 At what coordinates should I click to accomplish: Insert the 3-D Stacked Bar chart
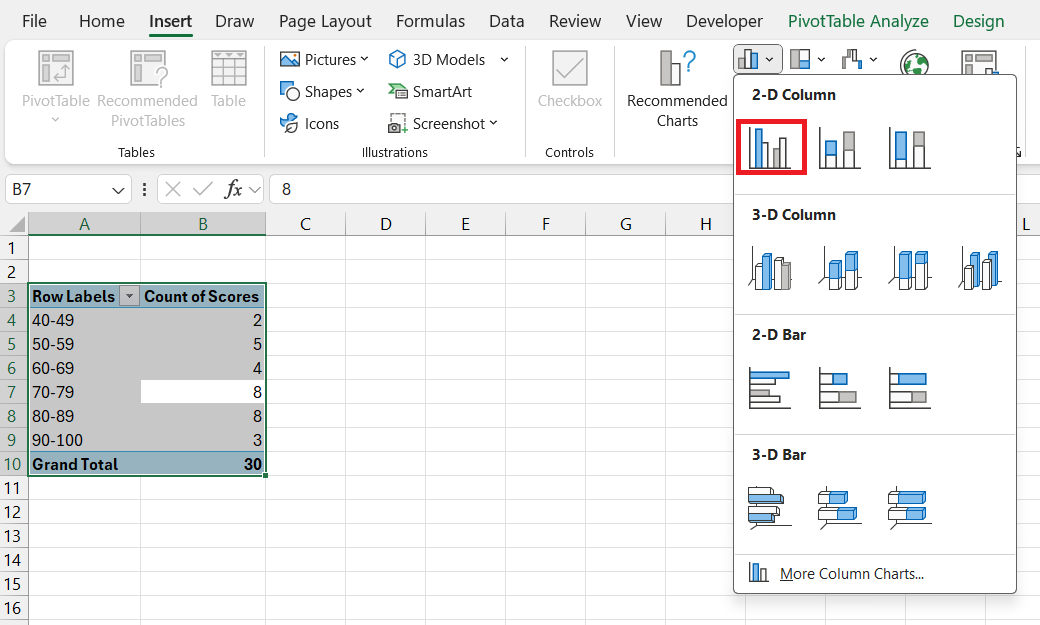pyautogui.click(x=840, y=508)
